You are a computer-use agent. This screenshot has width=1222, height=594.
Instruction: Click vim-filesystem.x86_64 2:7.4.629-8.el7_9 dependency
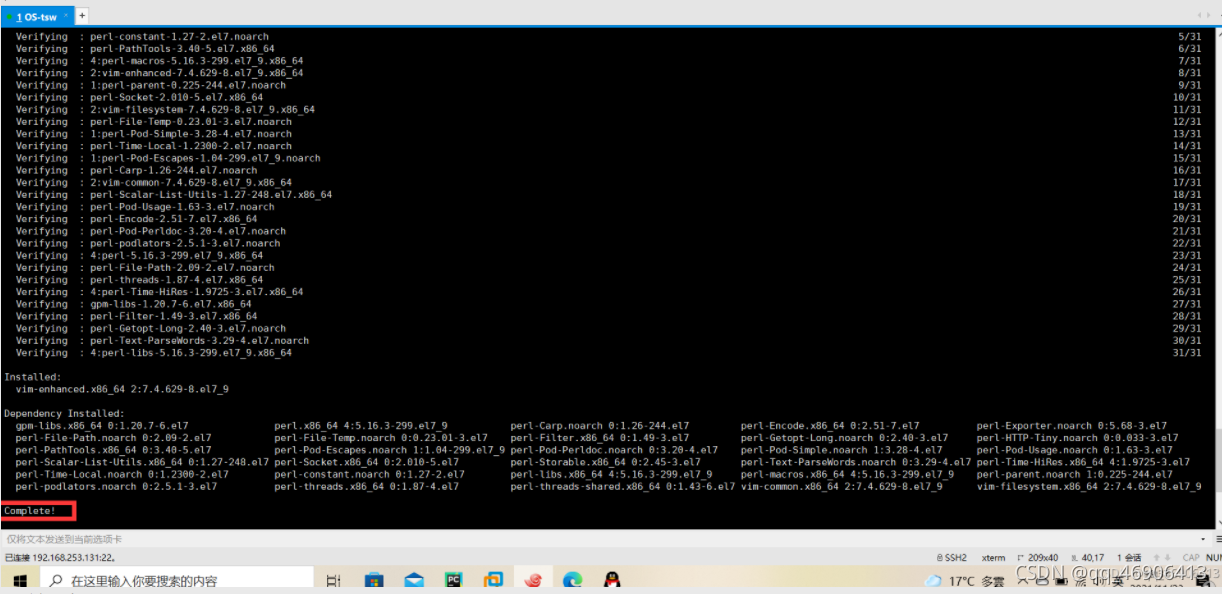[1089, 487]
